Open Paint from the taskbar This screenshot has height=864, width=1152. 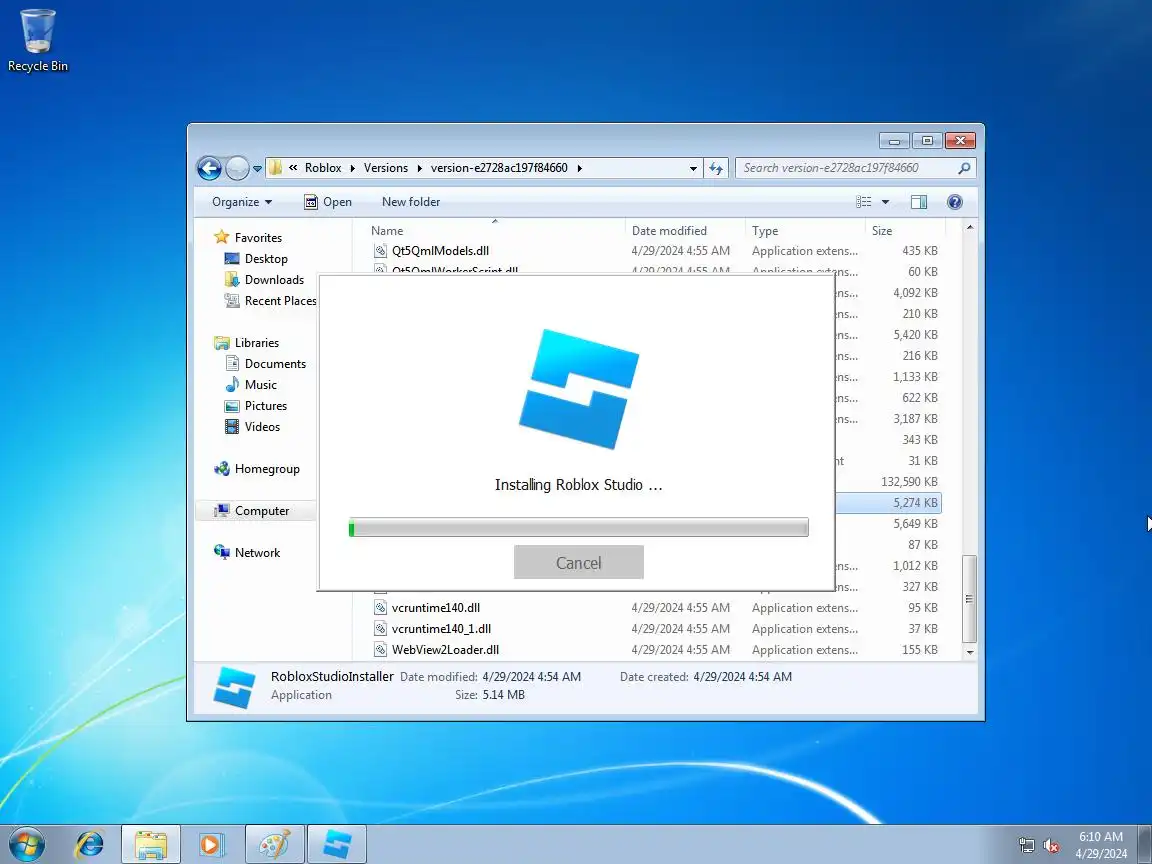point(275,844)
